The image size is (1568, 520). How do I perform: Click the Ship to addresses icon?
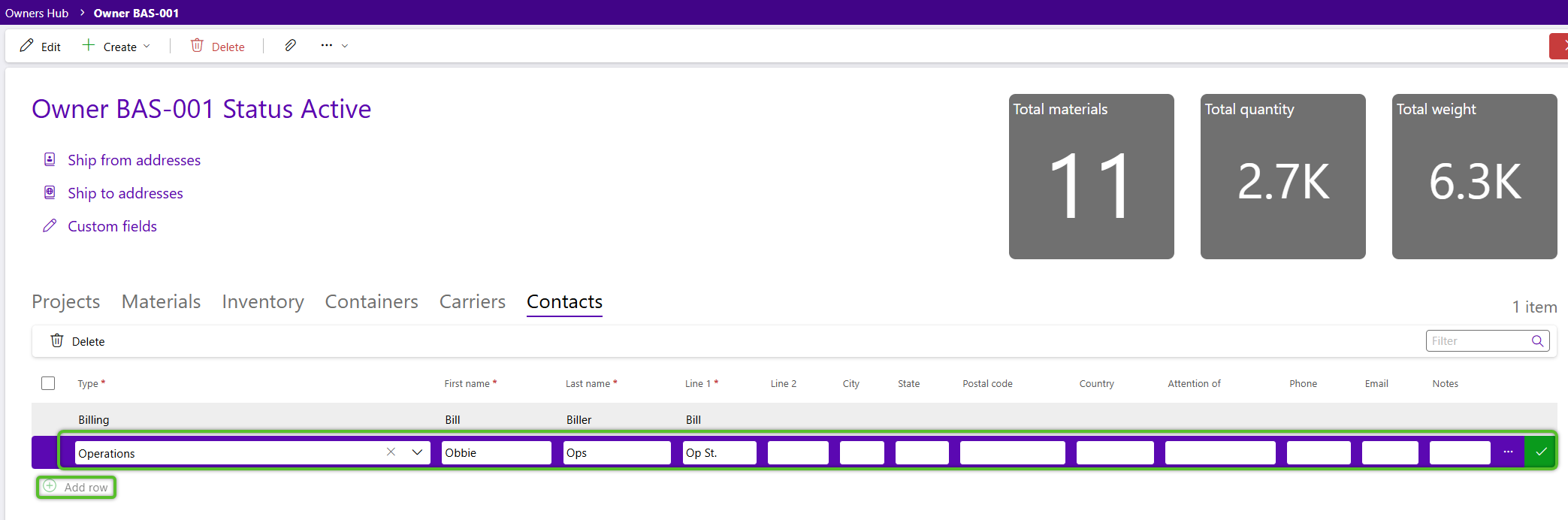(x=50, y=192)
